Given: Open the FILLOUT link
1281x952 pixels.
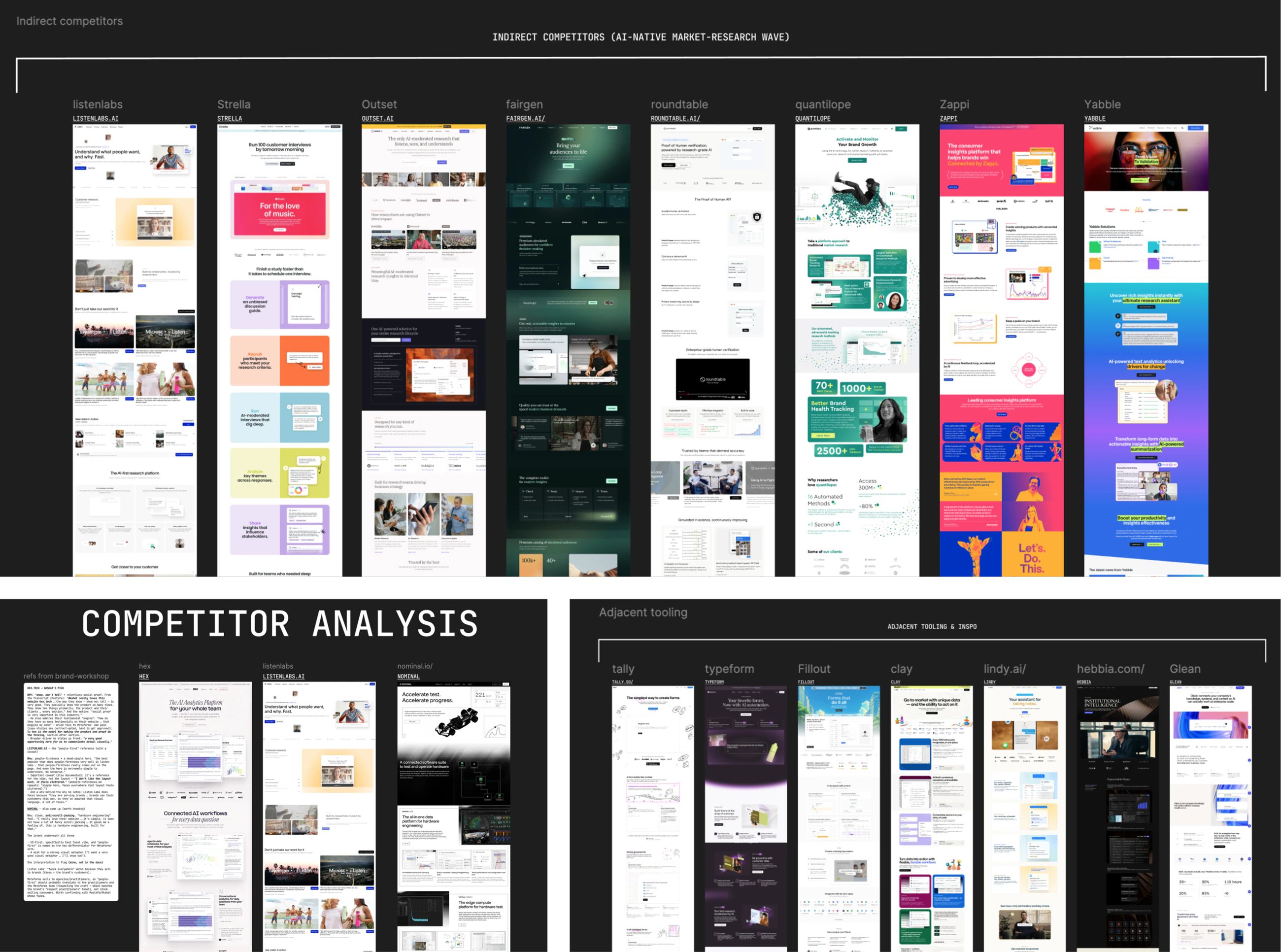Looking at the screenshot, I should pyautogui.click(x=806, y=682).
